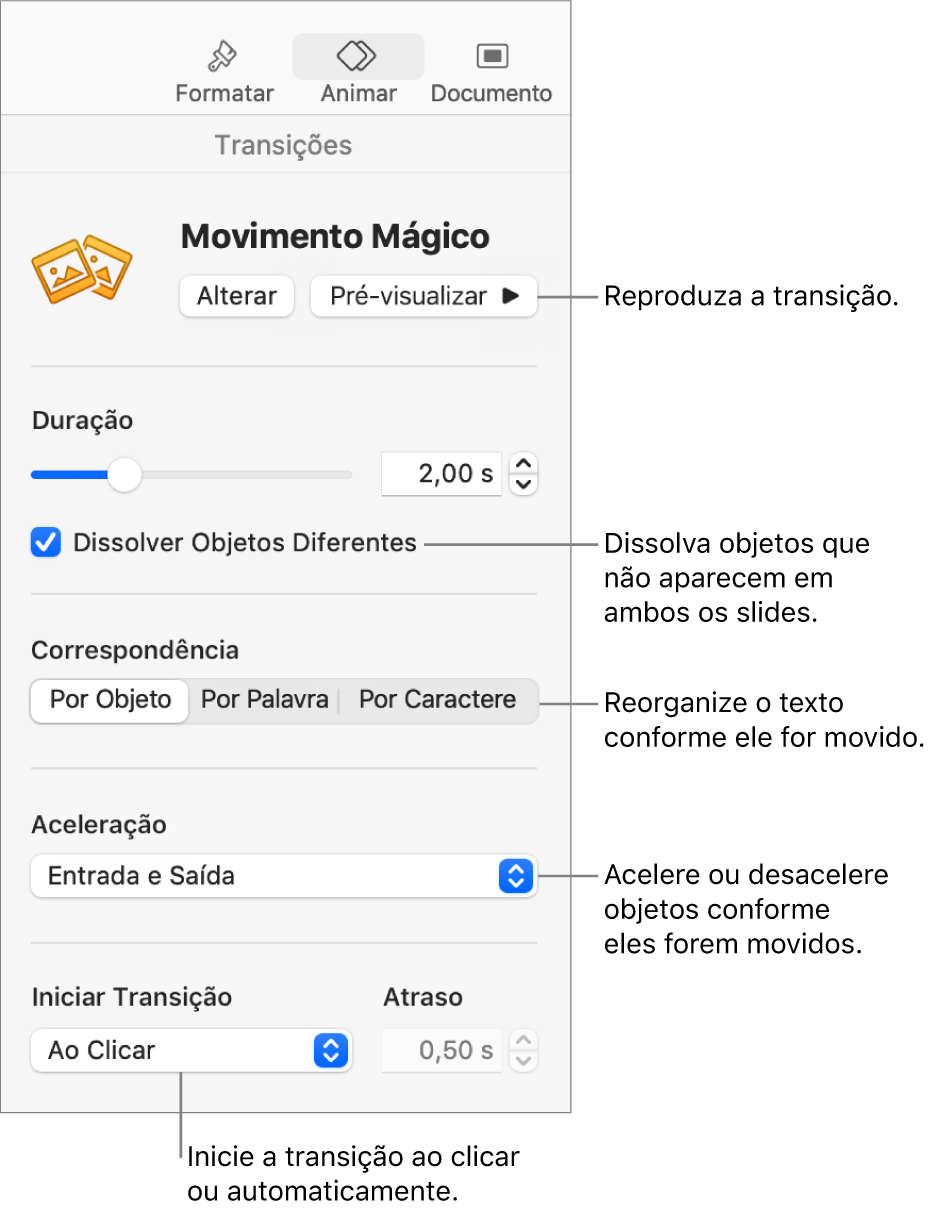Click the Atraso up stepper arrow
This screenshot has height=1218, width=939.
coord(524,1040)
